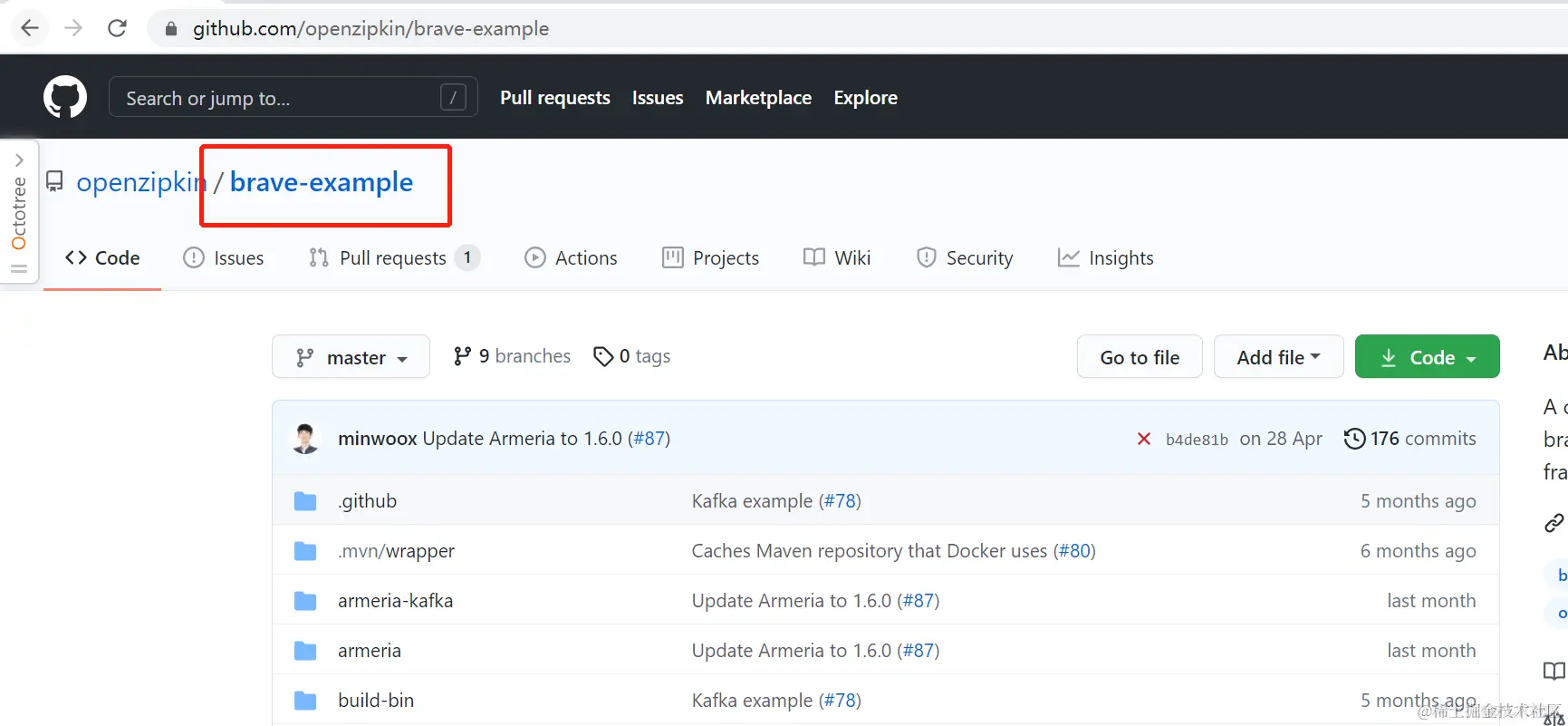1568x726 pixels.
Task: Switch to the Security tab
Action: tap(964, 258)
